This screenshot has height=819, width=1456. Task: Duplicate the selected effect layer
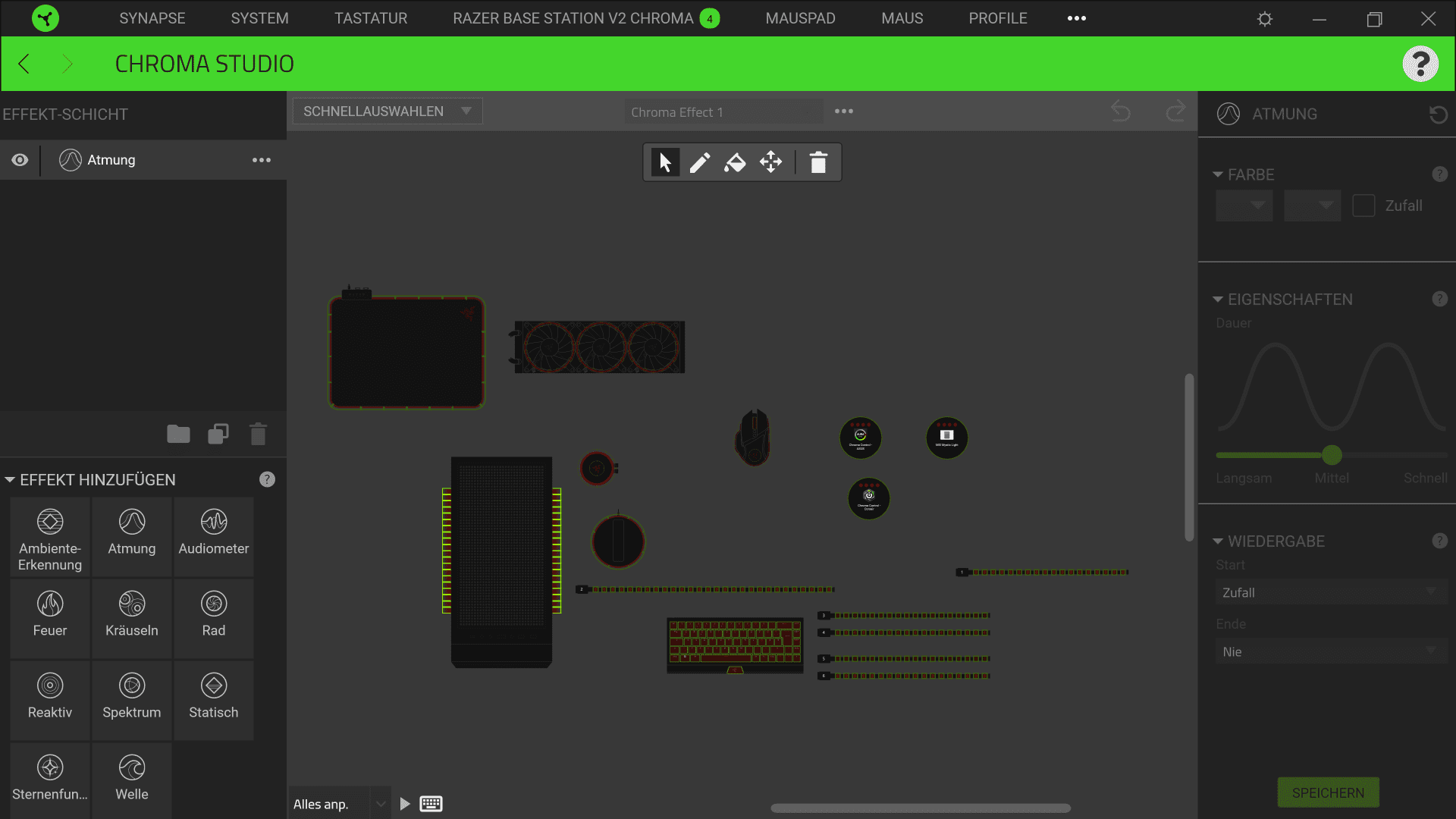[x=218, y=434]
